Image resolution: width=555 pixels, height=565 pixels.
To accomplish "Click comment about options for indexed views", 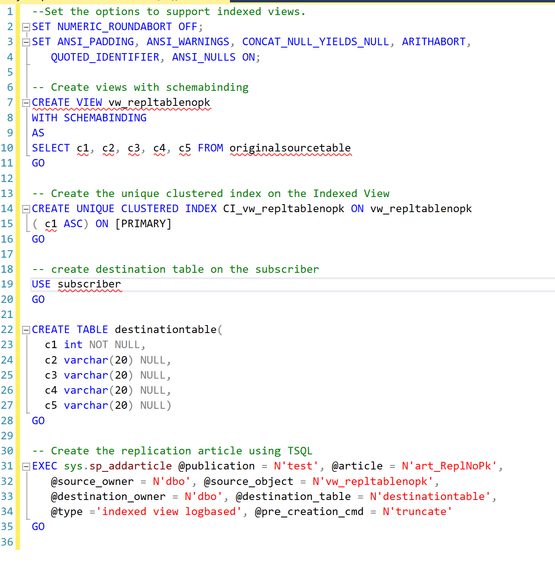I will [169, 12].
